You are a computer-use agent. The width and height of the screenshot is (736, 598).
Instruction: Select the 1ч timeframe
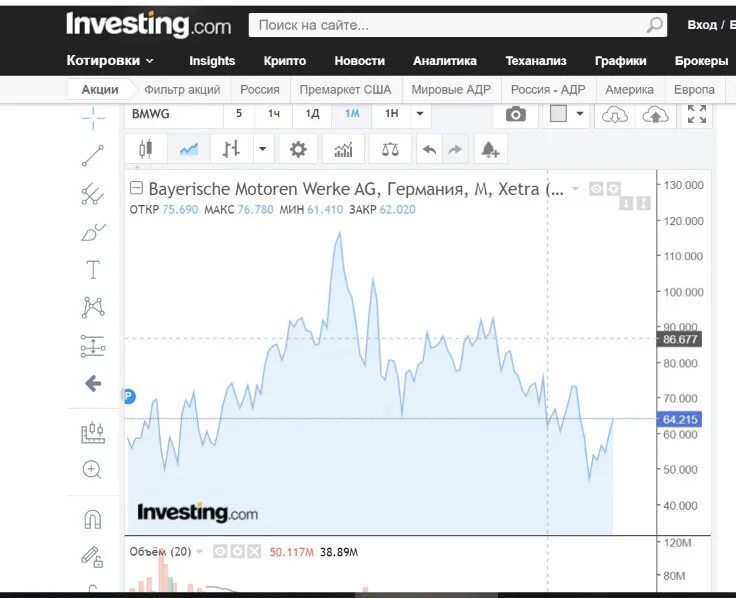coord(274,114)
